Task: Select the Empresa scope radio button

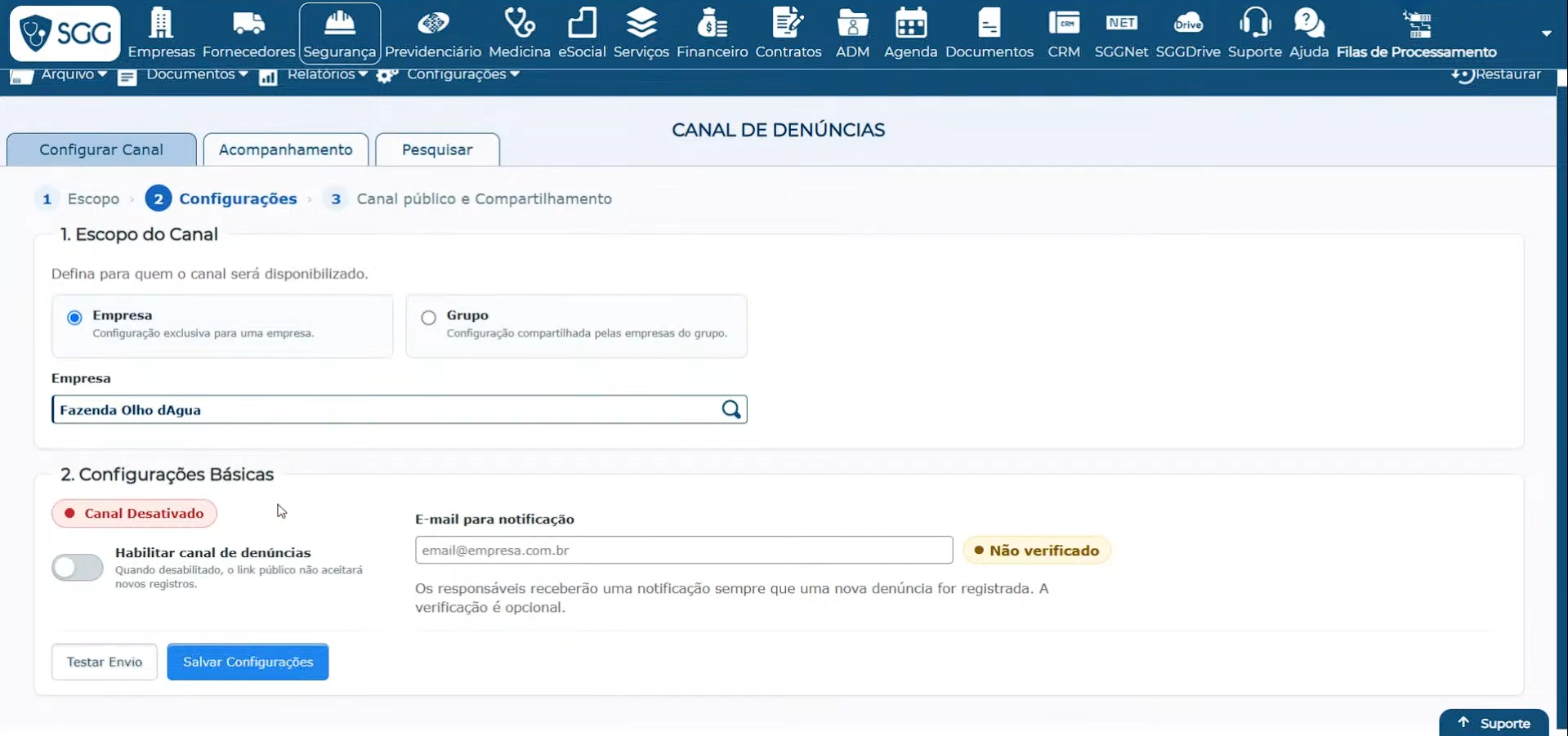Action: coord(74,318)
